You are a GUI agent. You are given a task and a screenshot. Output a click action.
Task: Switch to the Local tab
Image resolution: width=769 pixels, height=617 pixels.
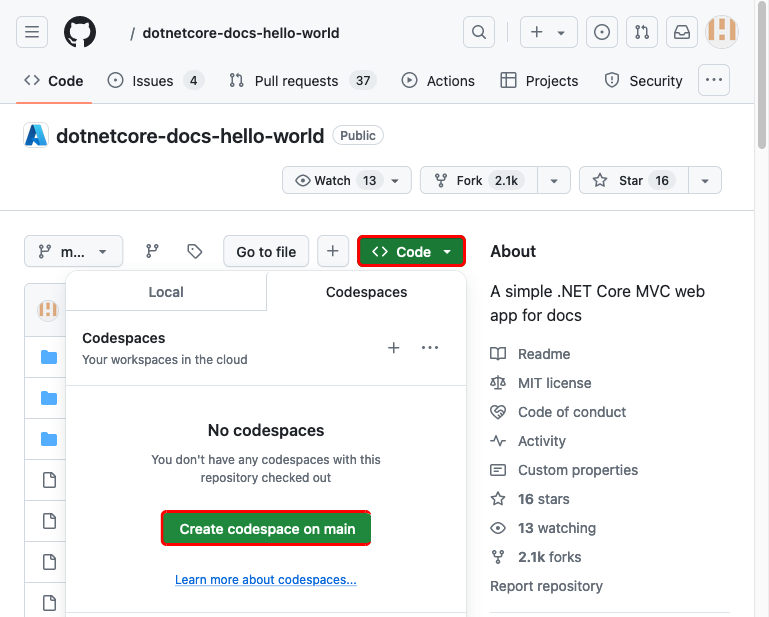click(166, 292)
